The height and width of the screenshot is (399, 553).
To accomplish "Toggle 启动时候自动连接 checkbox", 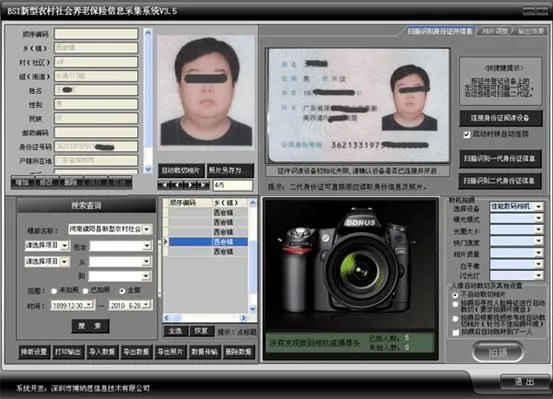I will pyautogui.click(x=467, y=134).
